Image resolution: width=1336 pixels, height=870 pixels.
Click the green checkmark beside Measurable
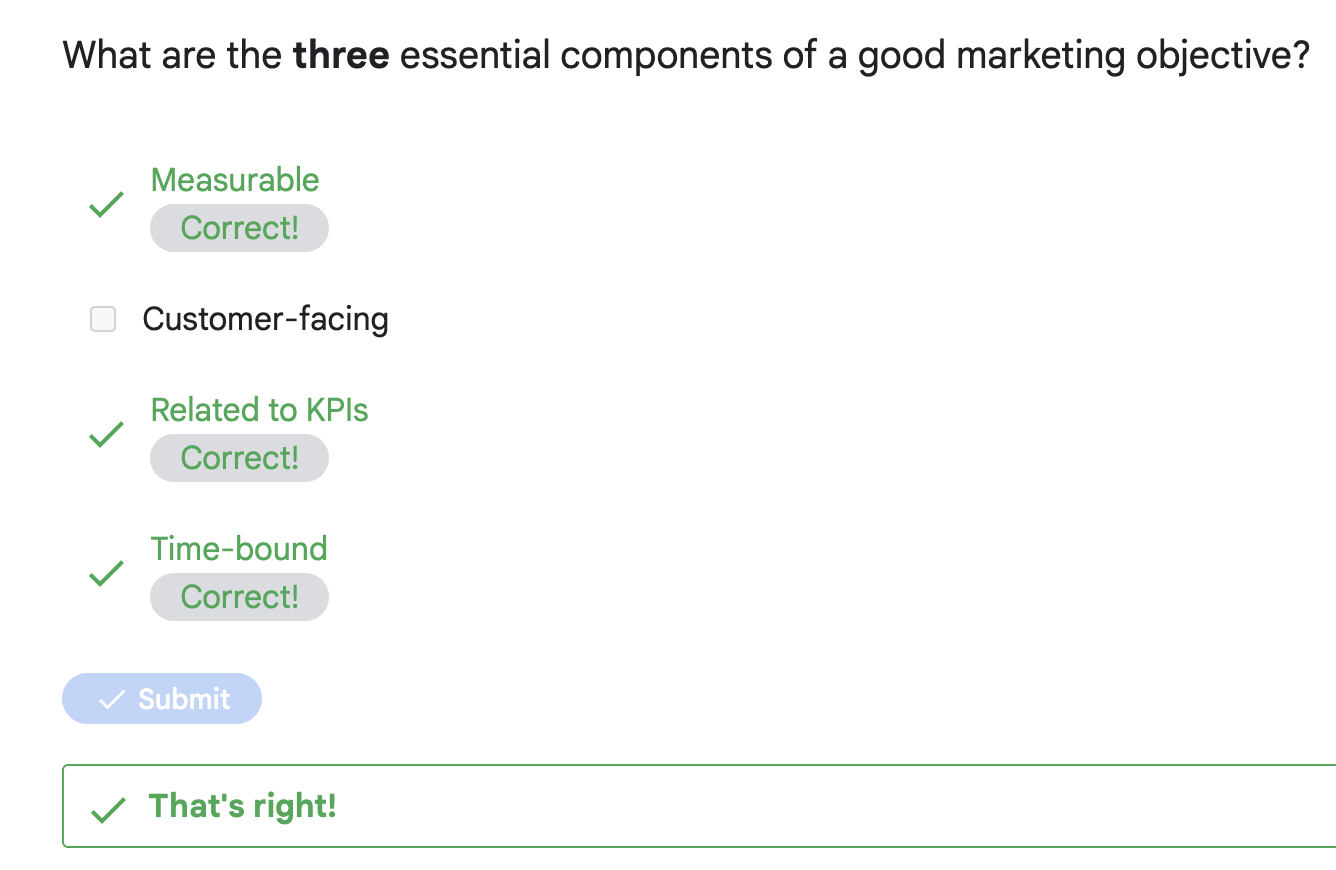(x=106, y=204)
